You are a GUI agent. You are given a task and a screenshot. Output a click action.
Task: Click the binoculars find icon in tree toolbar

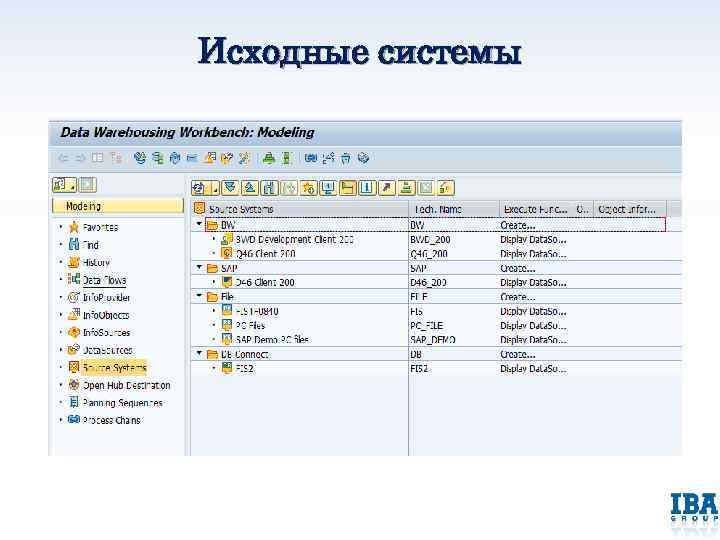[269, 188]
